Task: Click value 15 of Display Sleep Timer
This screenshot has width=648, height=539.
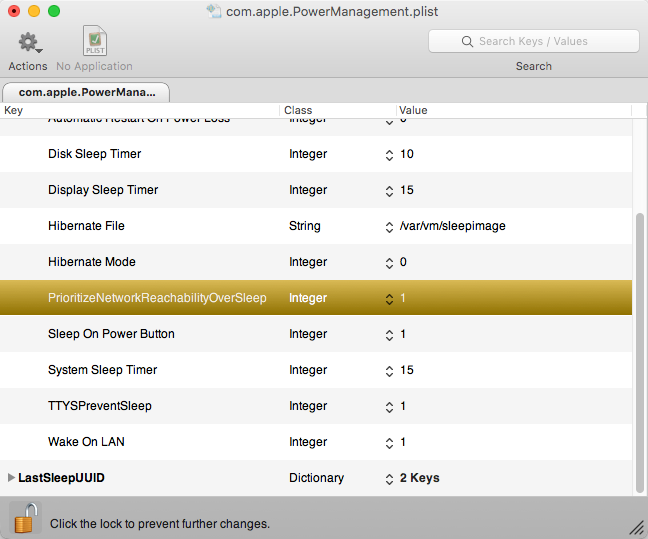Action: point(407,190)
